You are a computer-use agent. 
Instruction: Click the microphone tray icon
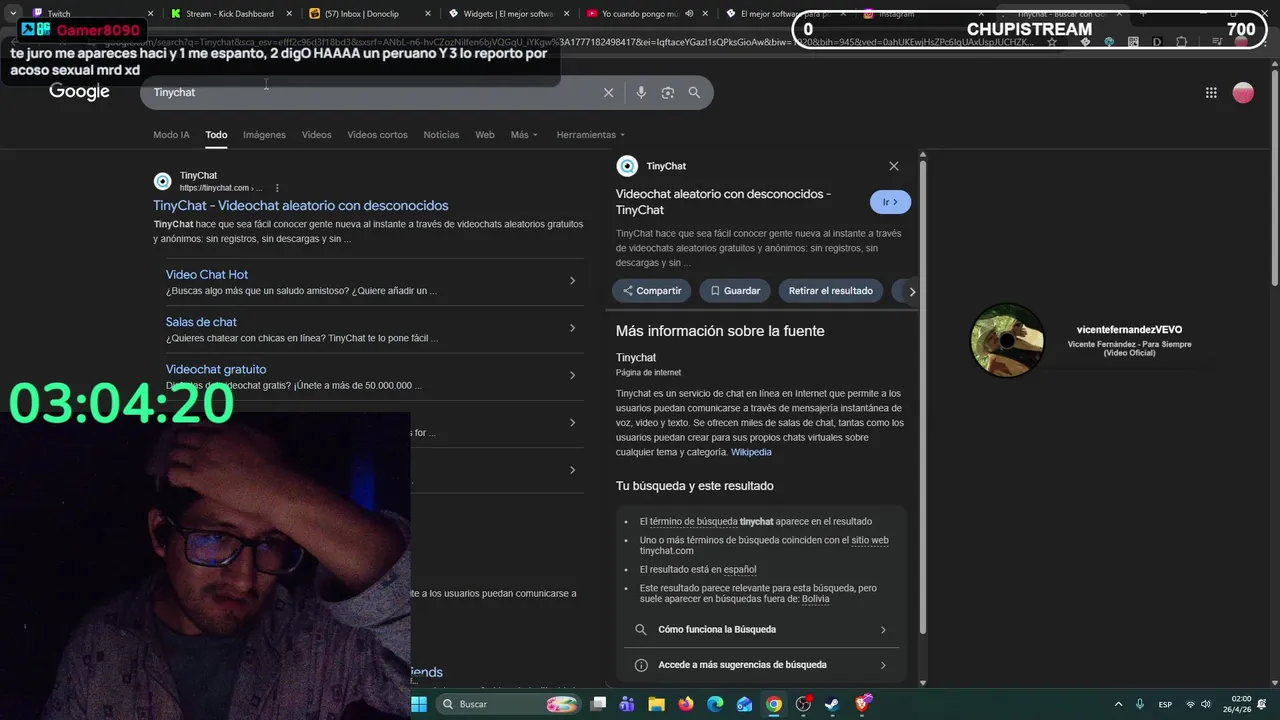(x=1140, y=704)
